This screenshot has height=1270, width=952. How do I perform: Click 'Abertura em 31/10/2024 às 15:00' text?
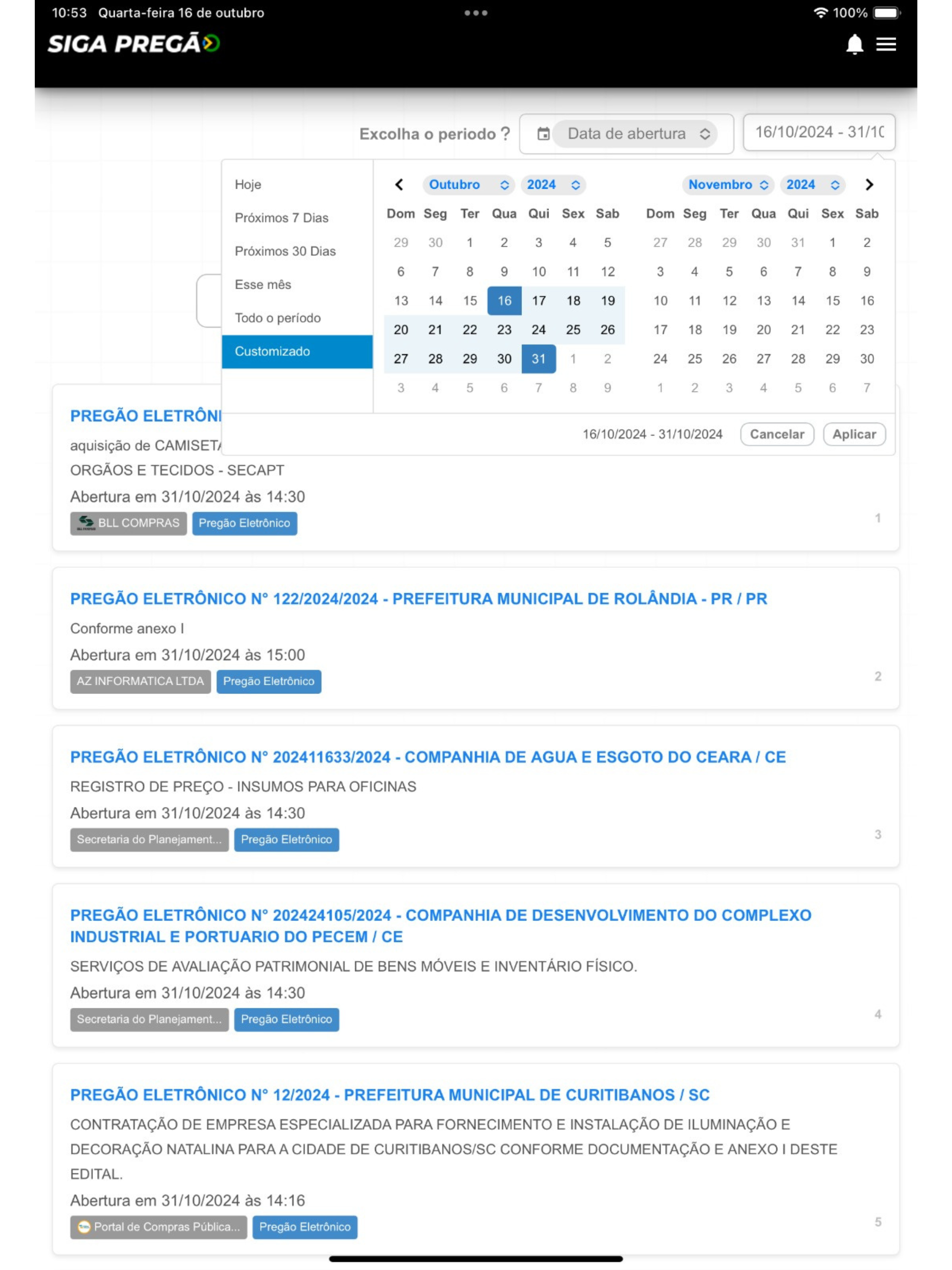(187, 655)
